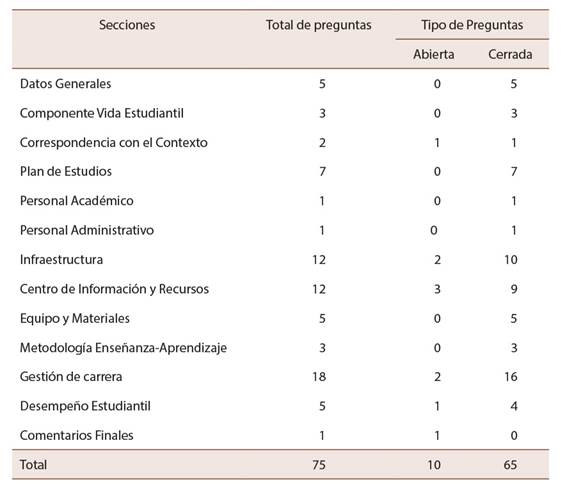Click the Cerrada total value 65
The width and height of the screenshot is (567, 484).
pyautogui.click(x=510, y=465)
